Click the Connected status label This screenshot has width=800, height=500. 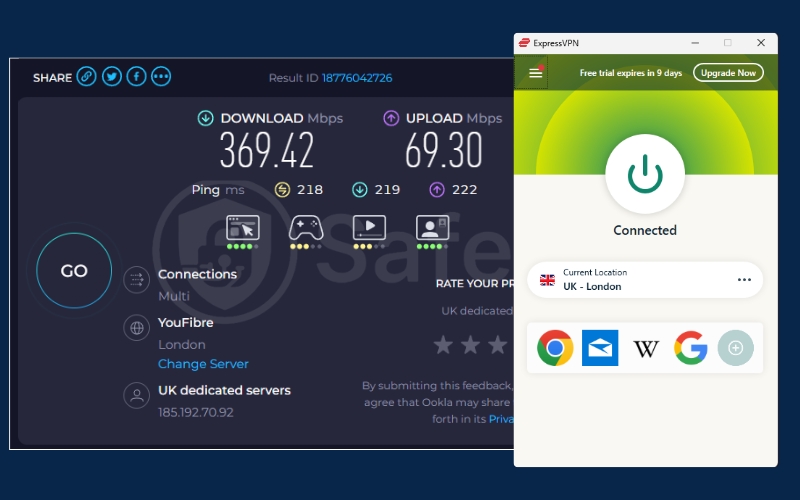645,231
